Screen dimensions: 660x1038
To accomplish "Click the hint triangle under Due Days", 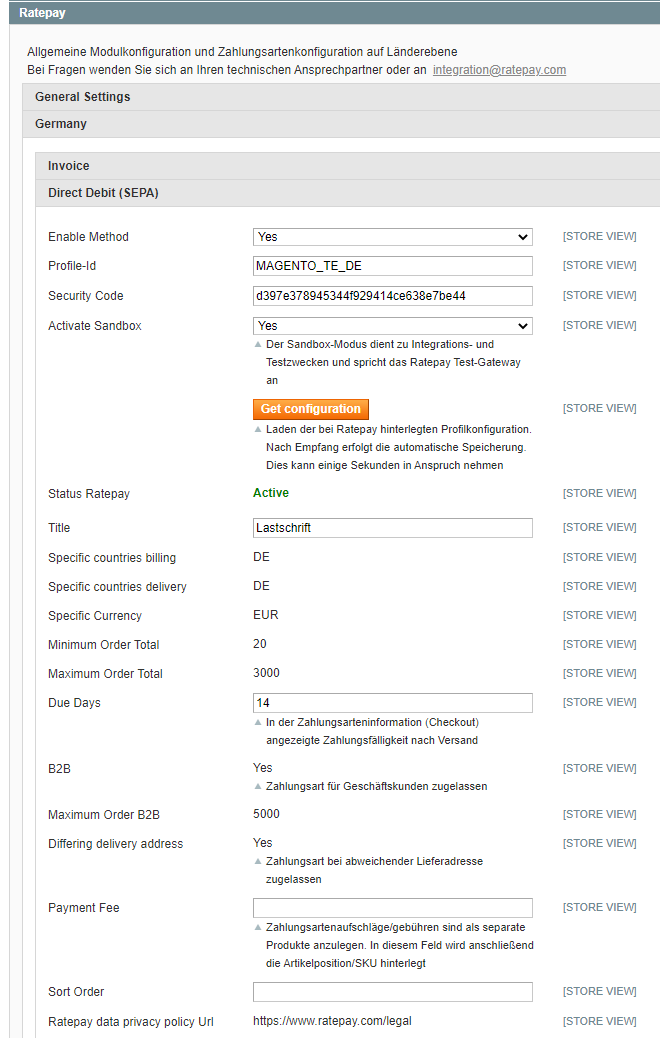I will coord(258,723).
